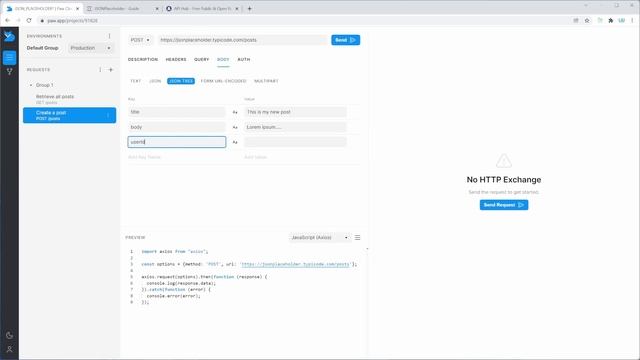Switch to the Headers tab
640x360 pixels.
[176, 60]
